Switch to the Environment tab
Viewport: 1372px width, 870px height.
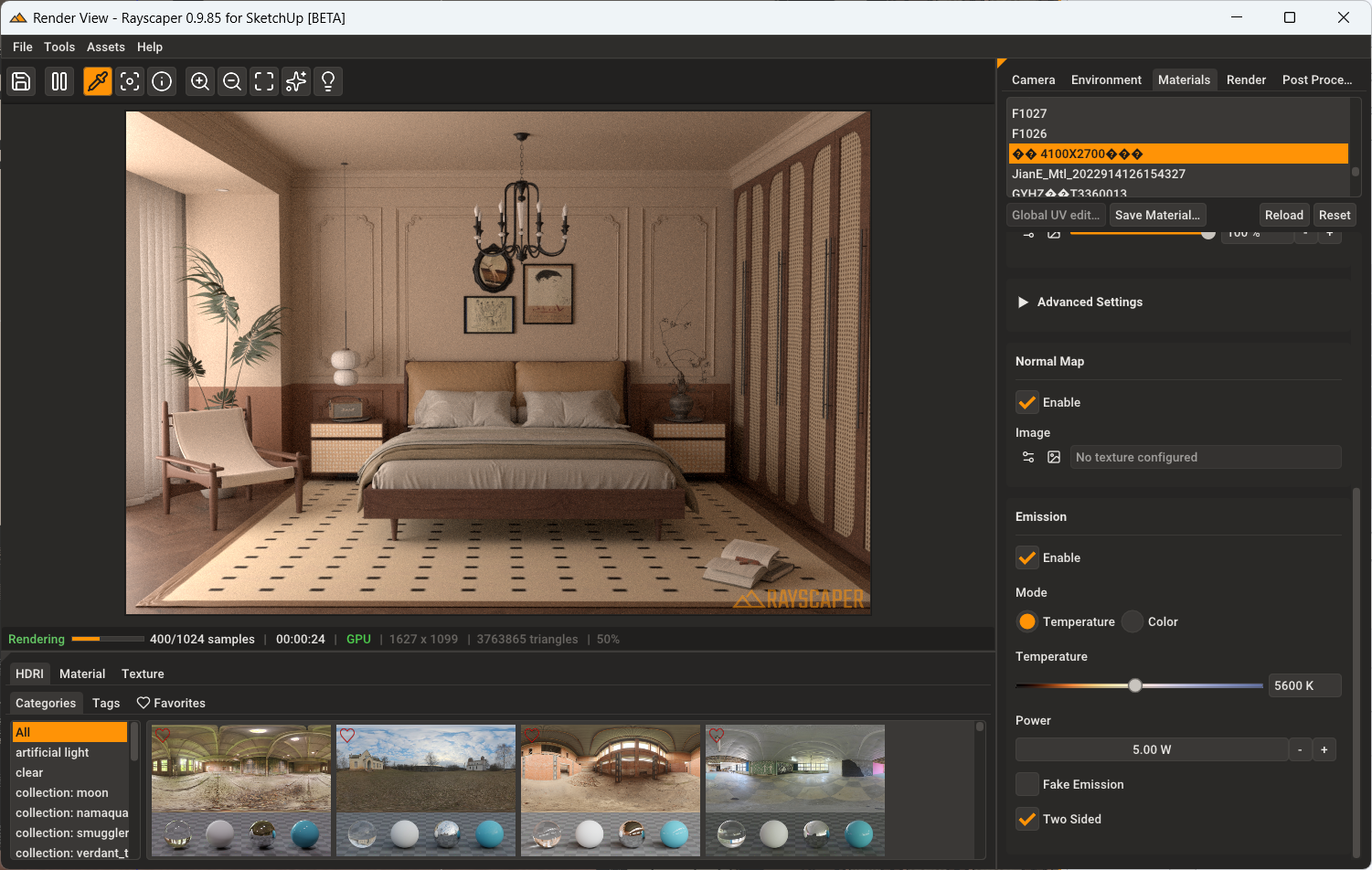click(1106, 80)
